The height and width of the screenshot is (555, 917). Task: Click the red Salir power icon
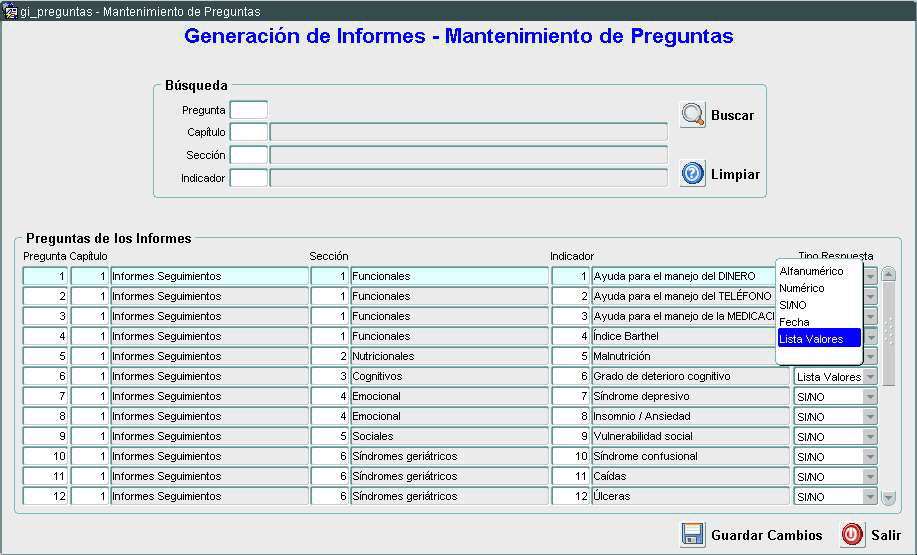[852, 534]
